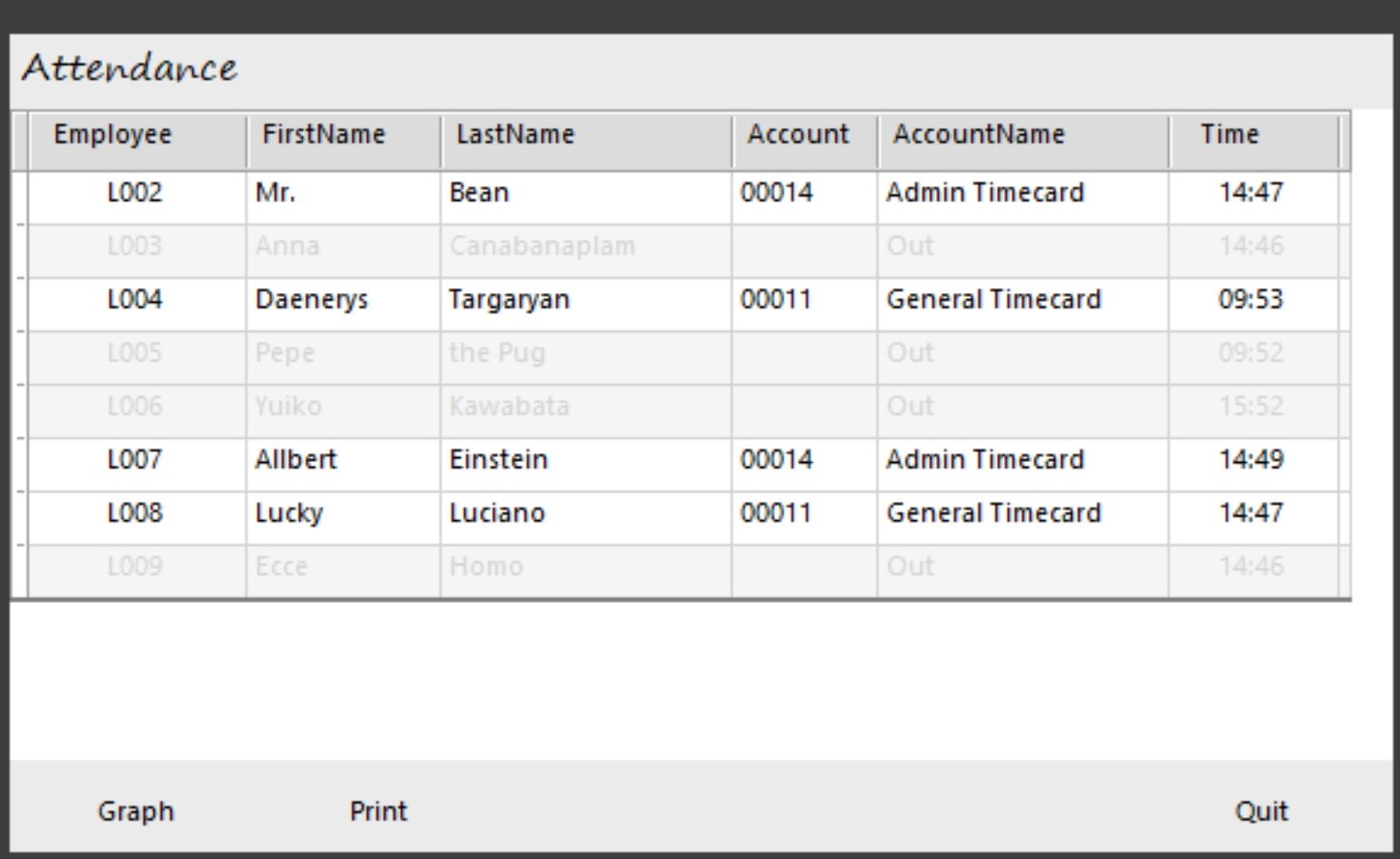The height and width of the screenshot is (859, 1400).
Task: Select the grayed-out L003 employee cell
Action: coord(135,247)
